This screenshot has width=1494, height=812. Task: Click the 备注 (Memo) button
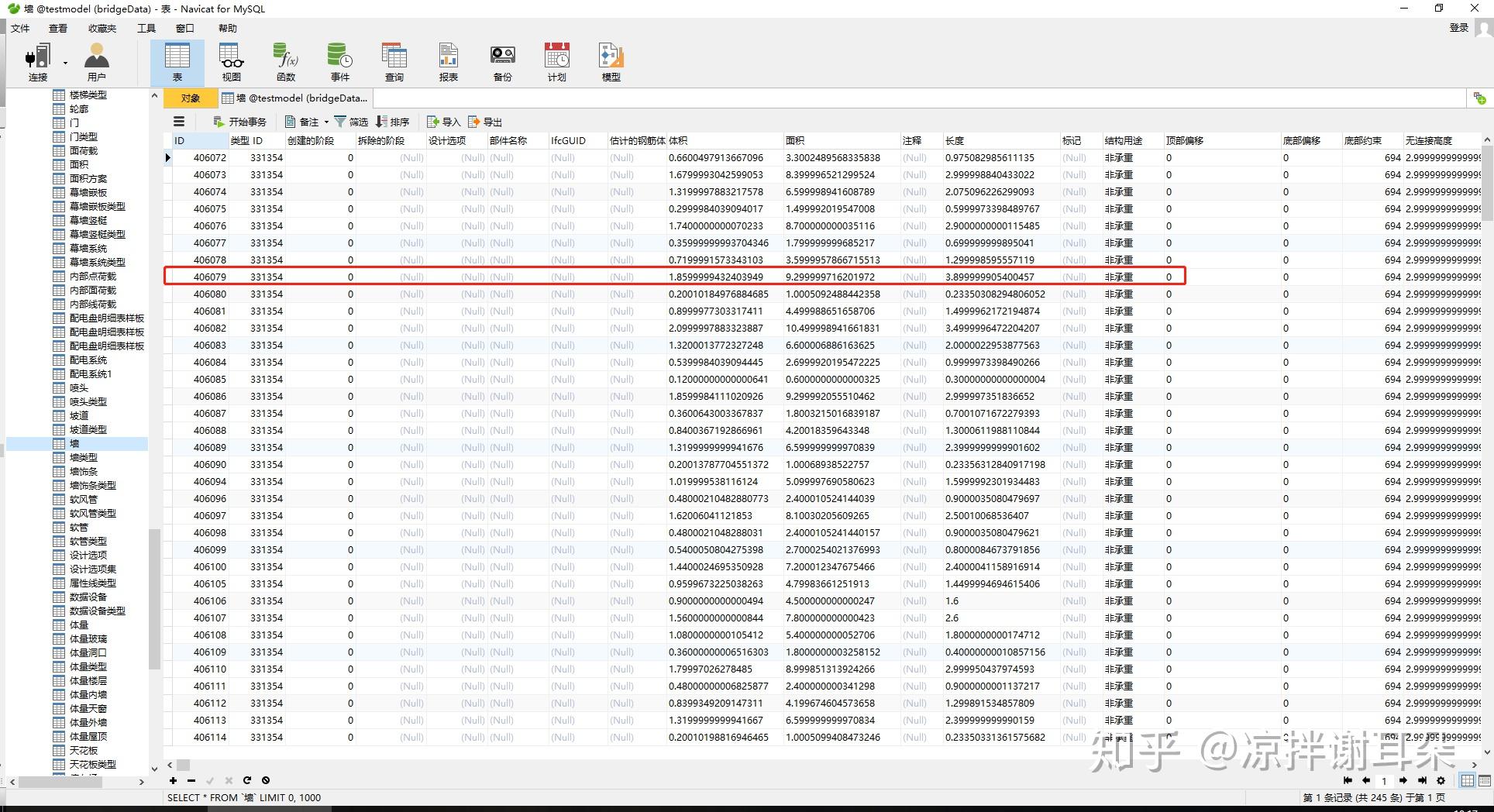point(302,122)
